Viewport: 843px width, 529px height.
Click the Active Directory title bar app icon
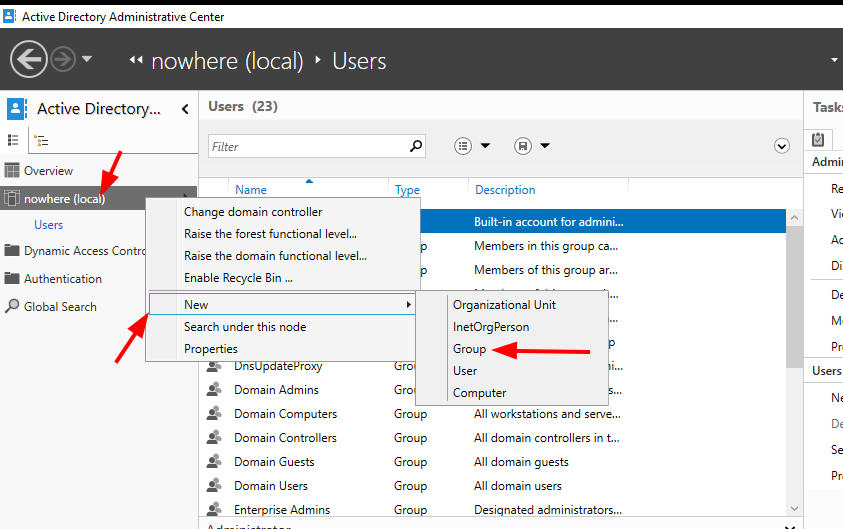pos(9,16)
